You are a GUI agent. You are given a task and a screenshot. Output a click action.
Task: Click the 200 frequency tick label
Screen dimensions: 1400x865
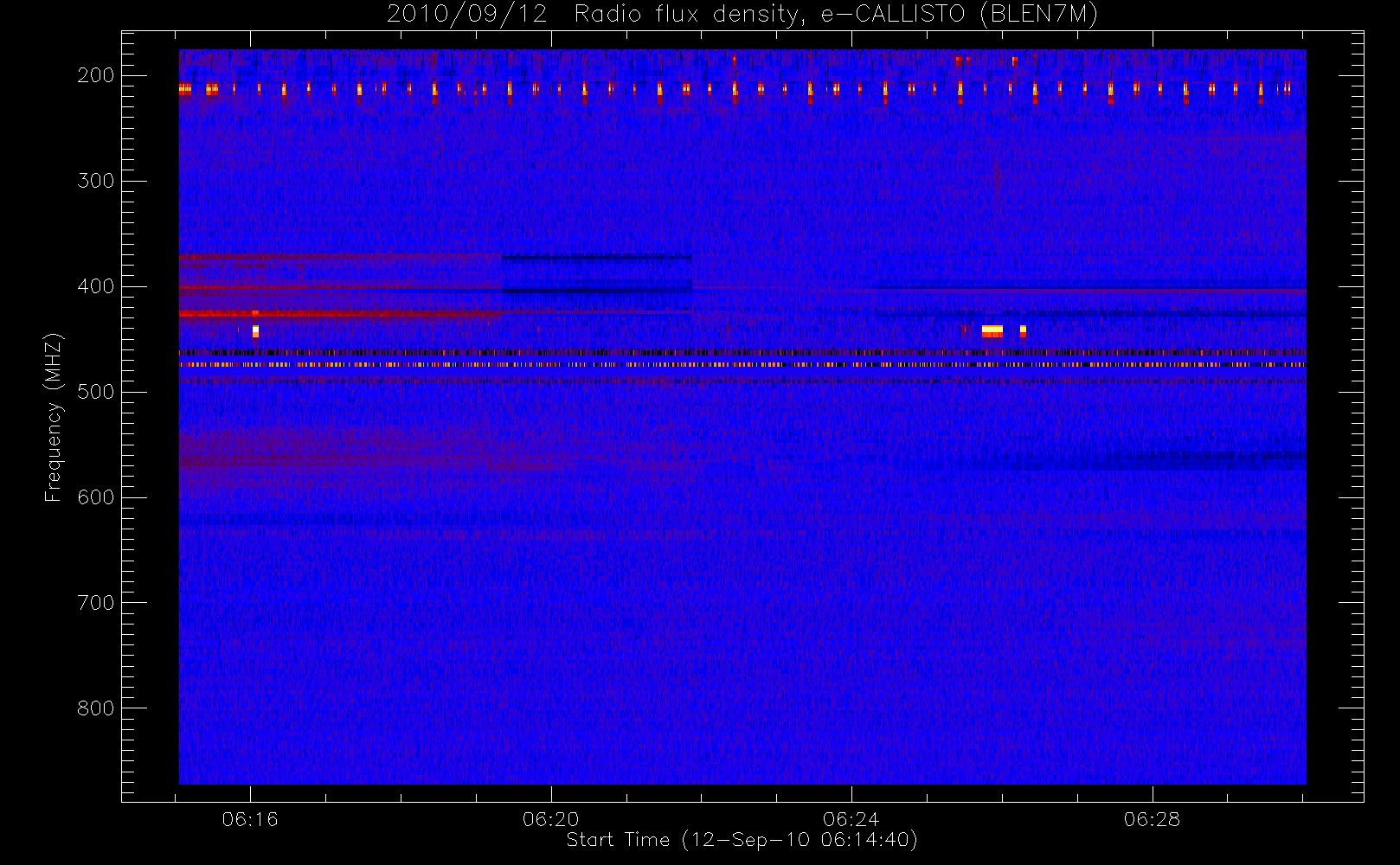tap(96, 75)
